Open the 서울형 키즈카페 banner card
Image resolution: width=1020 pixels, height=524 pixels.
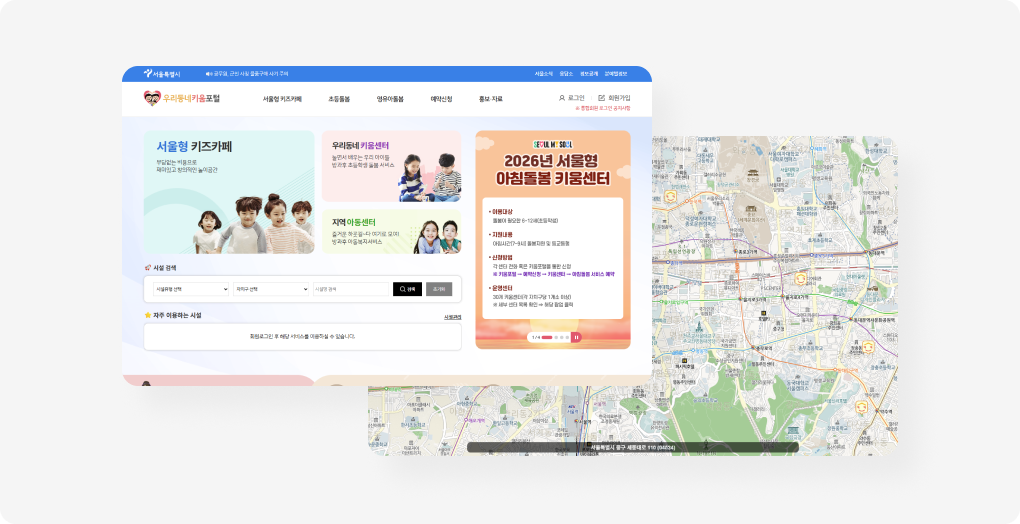[229, 192]
